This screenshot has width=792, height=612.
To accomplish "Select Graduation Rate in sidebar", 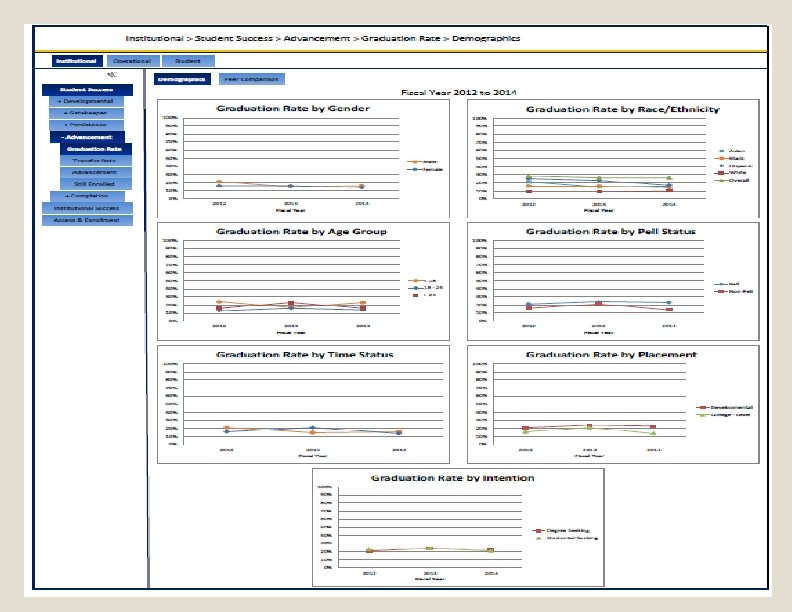I will click(95, 149).
